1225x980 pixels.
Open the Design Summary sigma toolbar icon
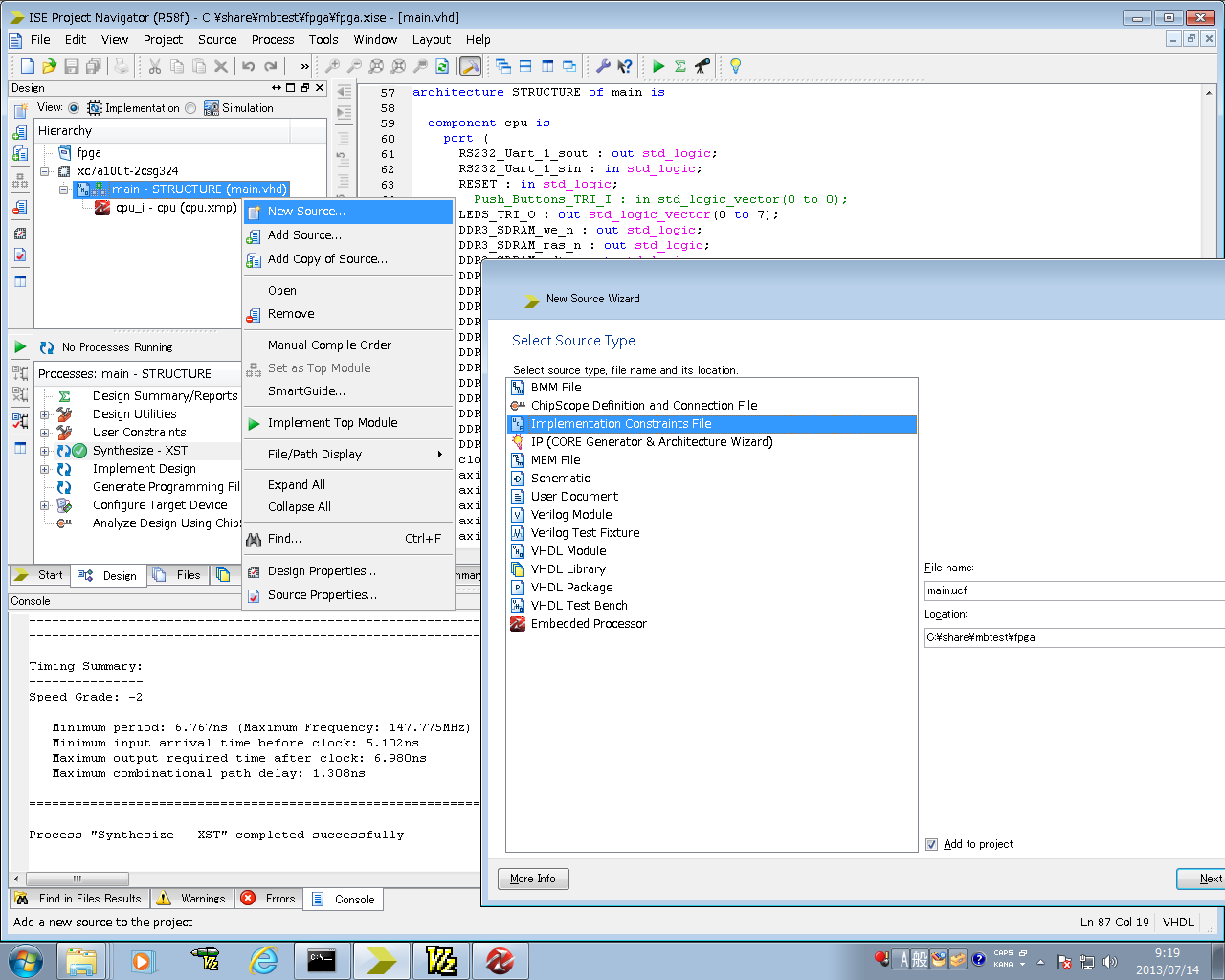680,66
